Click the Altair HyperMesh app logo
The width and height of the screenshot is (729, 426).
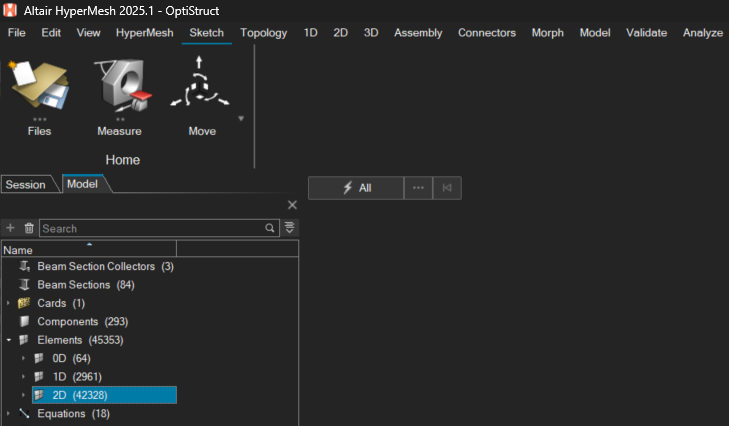pos(10,10)
